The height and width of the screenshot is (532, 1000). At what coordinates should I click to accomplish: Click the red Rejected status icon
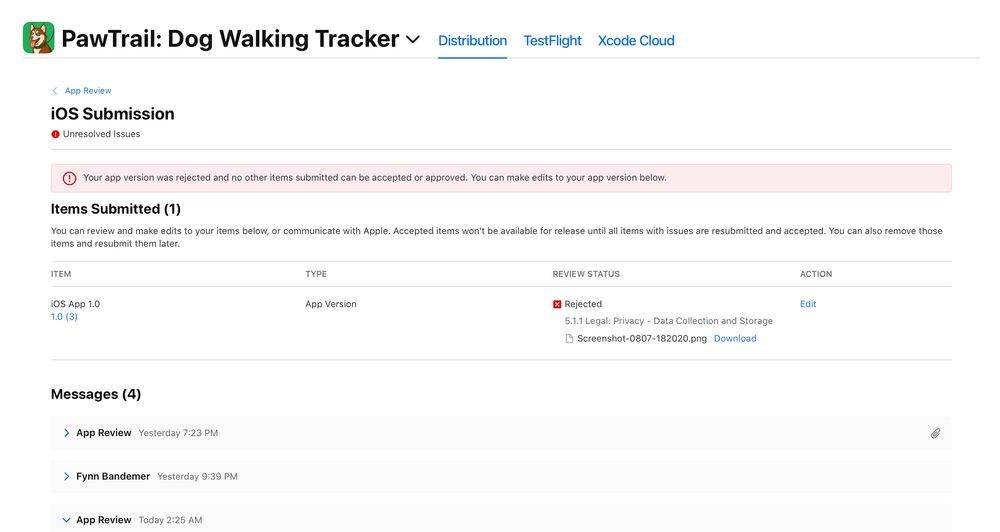click(x=557, y=304)
